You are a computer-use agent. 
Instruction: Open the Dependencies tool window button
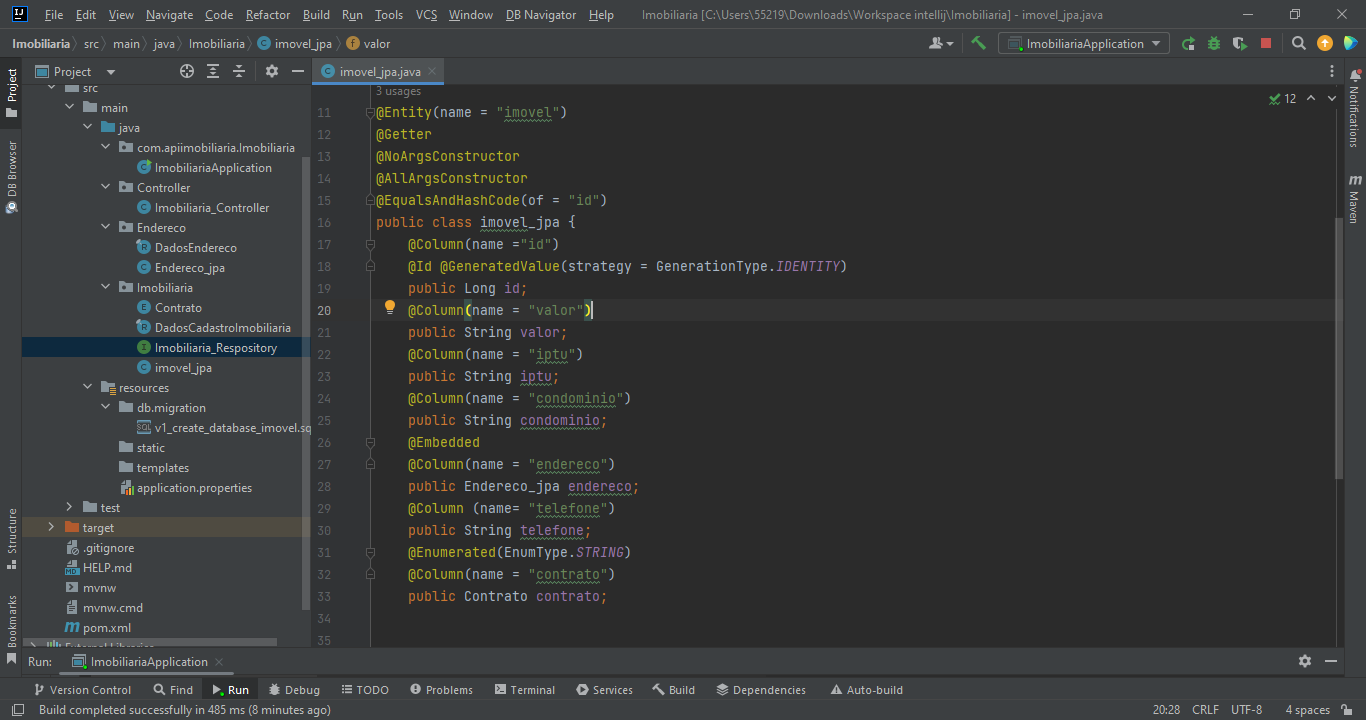(761, 689)
